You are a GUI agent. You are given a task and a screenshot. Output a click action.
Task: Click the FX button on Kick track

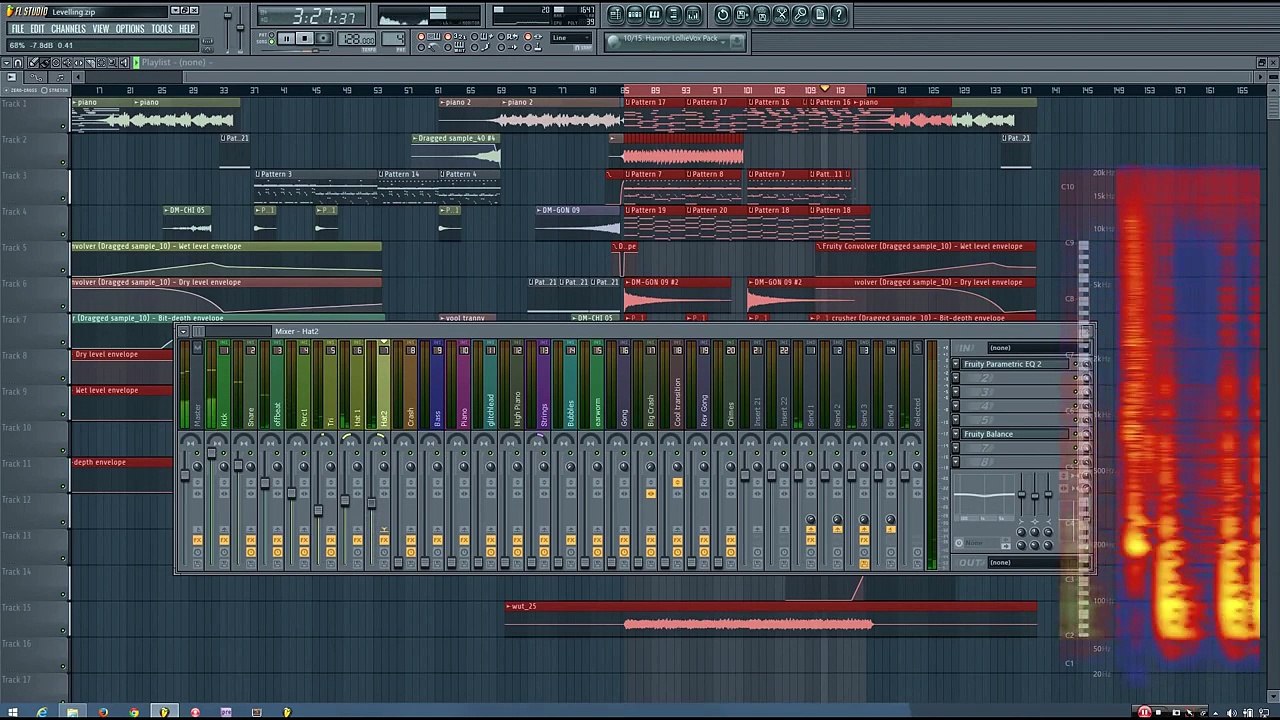click(224, 540)
